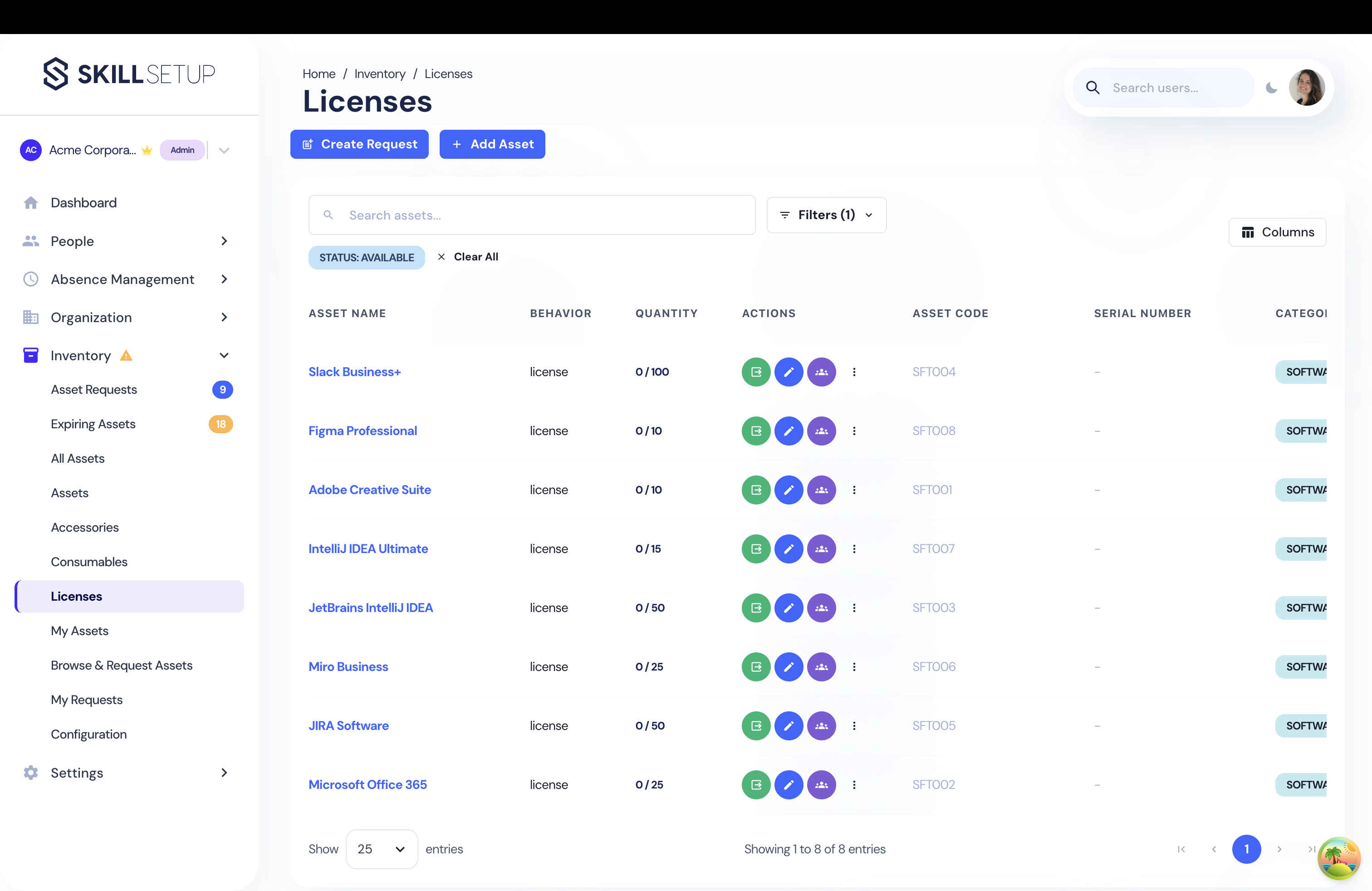Open the JetBrains IntelliJ IDEA asset link
This screenshot has height=891, width=1372.
(x=371, y=607)
